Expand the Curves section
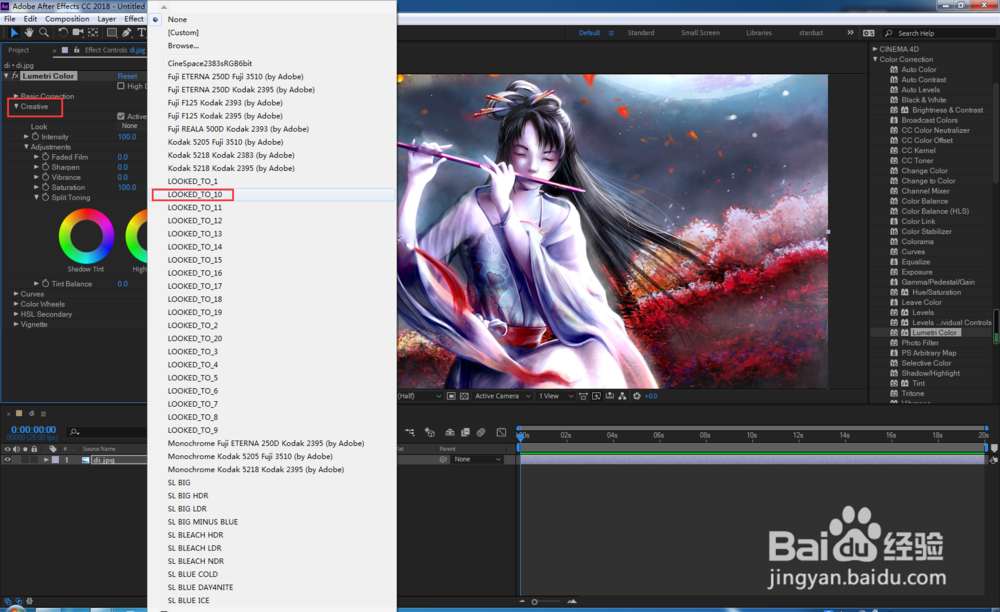Viewport: 1000px width, 612px height. click(16, 294)
